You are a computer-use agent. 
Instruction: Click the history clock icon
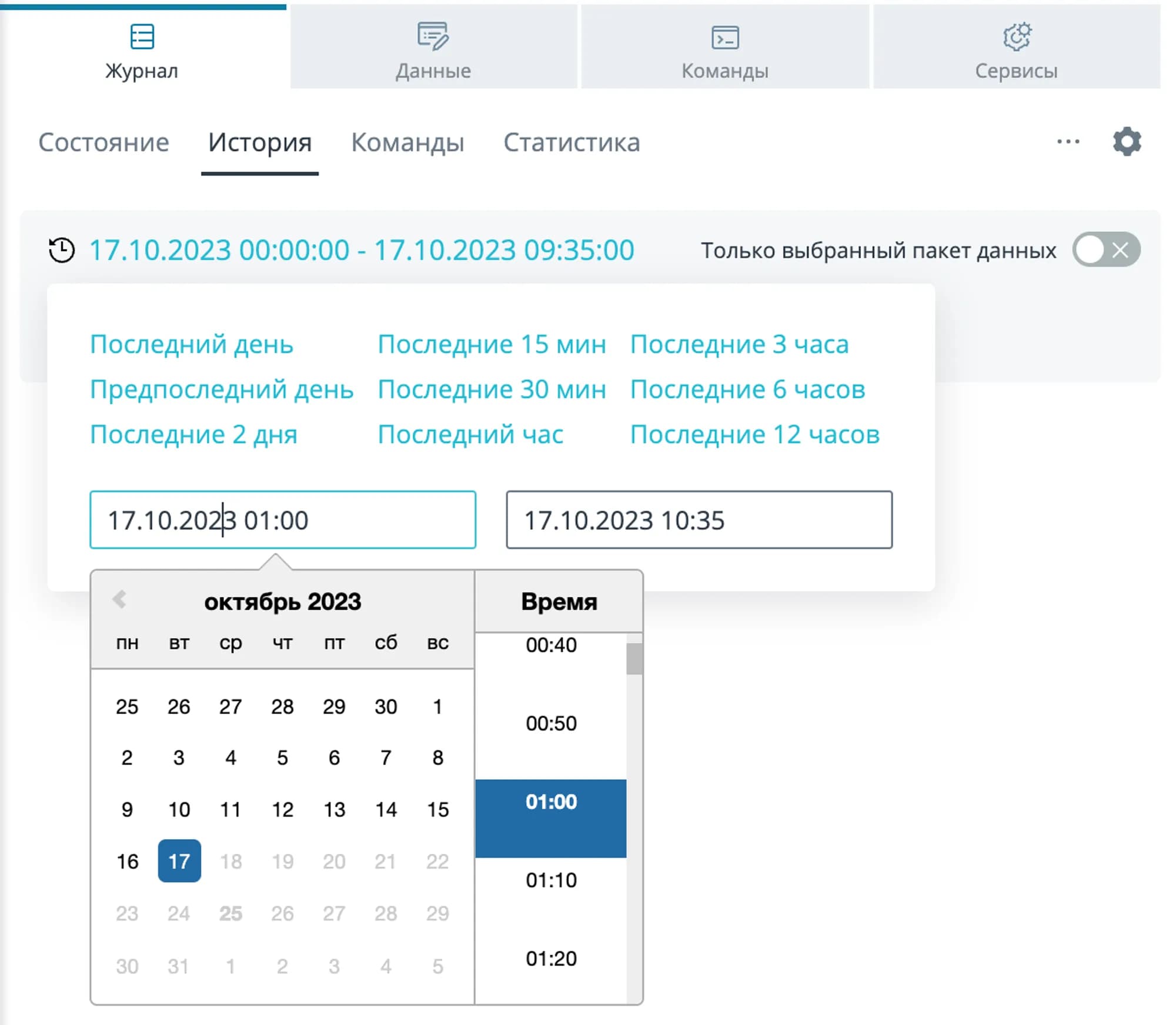coord(62,250)
